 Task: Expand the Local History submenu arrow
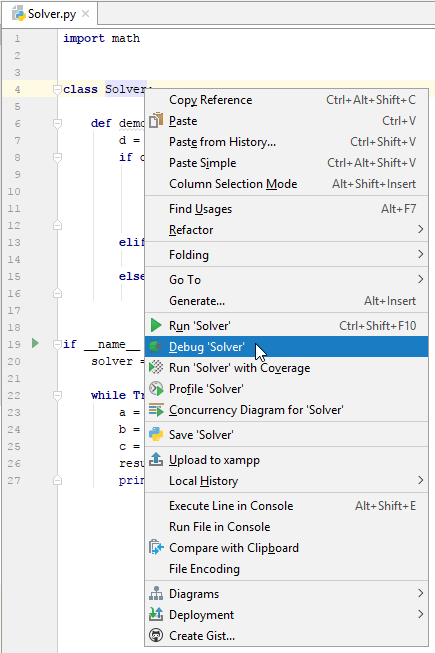(x=420, y=480)
